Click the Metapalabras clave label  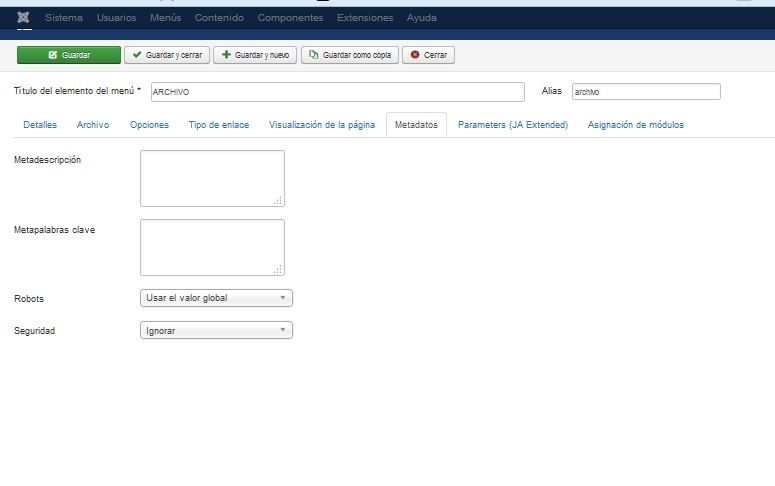click(x=54, y=230)
